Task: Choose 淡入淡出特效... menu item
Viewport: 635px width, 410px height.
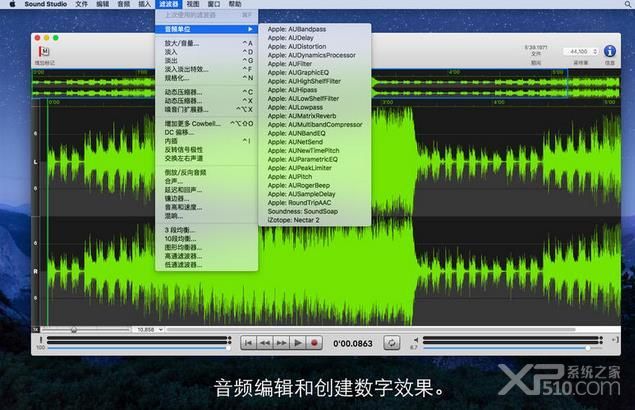Action: click(207, 69)
